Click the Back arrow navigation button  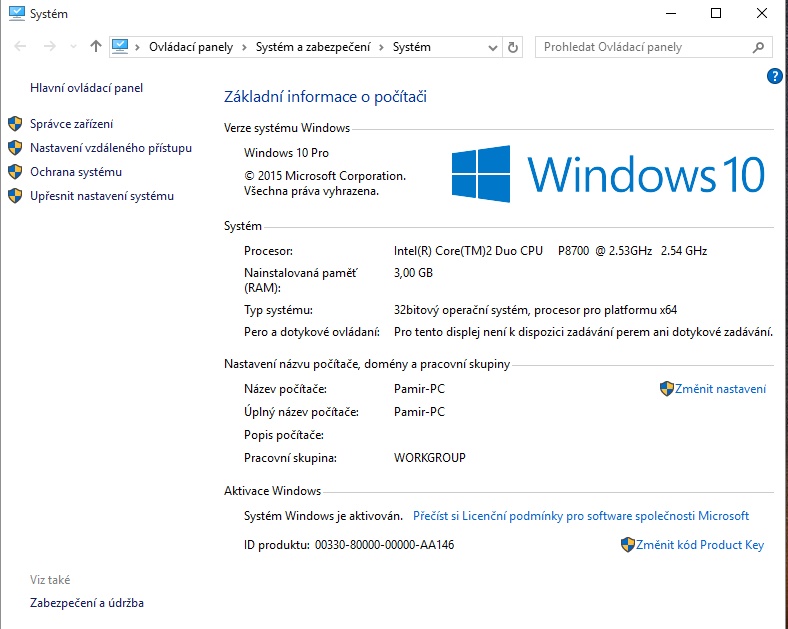21,47
